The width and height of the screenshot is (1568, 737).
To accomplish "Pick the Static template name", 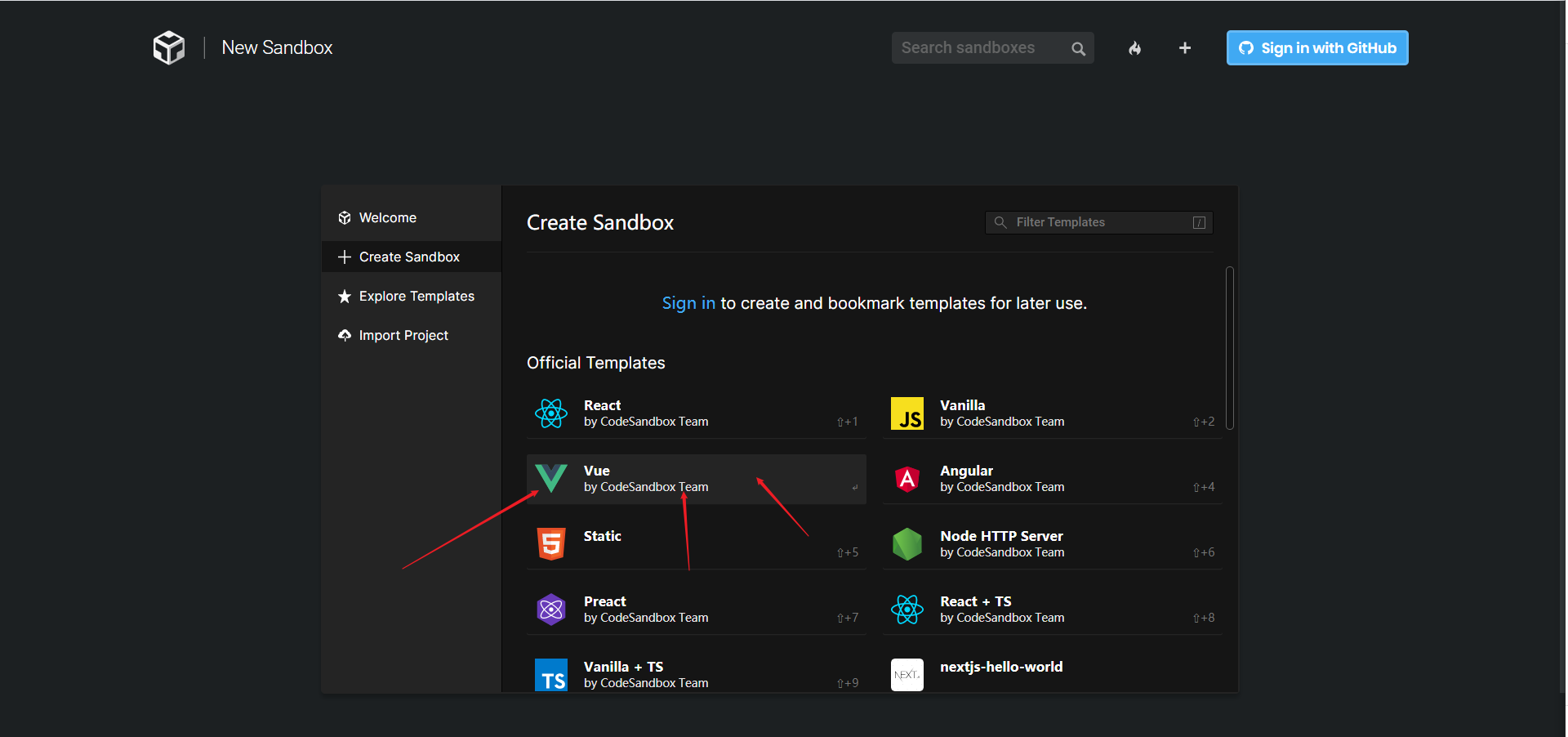I will tap(603, 536).
